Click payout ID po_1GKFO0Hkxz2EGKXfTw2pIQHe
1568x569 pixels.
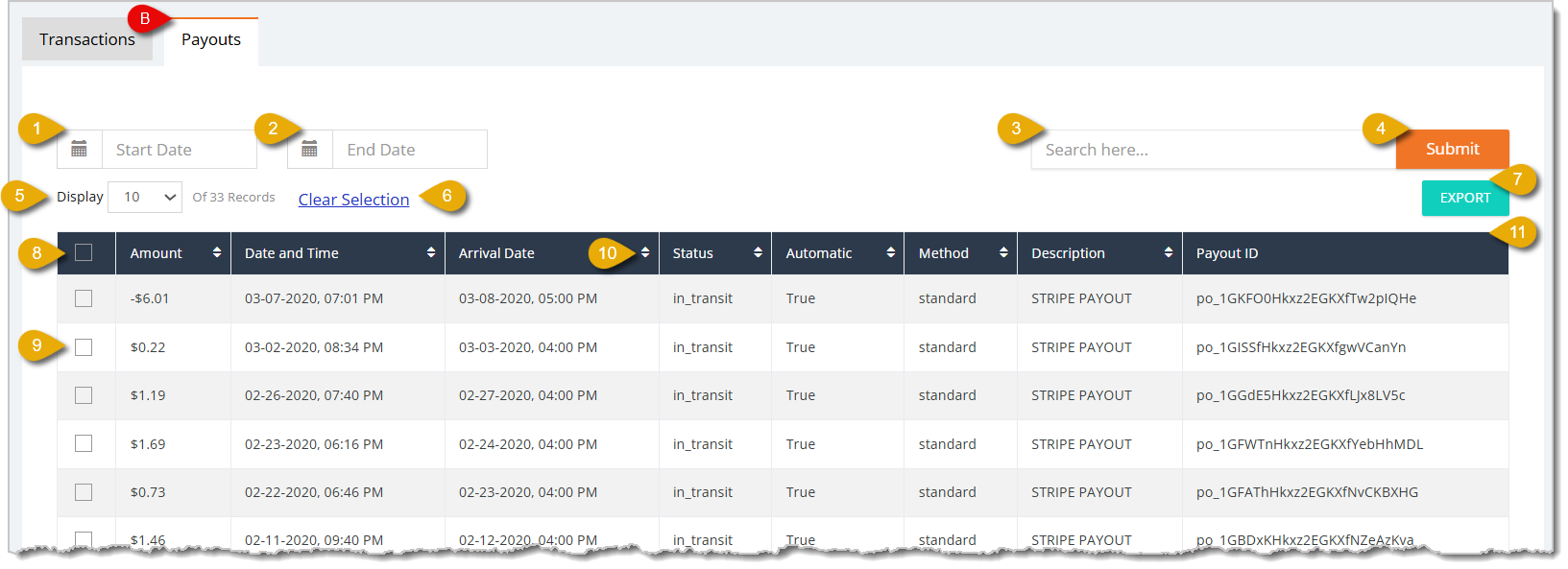pyautogui.click(x=1306, y=298)
